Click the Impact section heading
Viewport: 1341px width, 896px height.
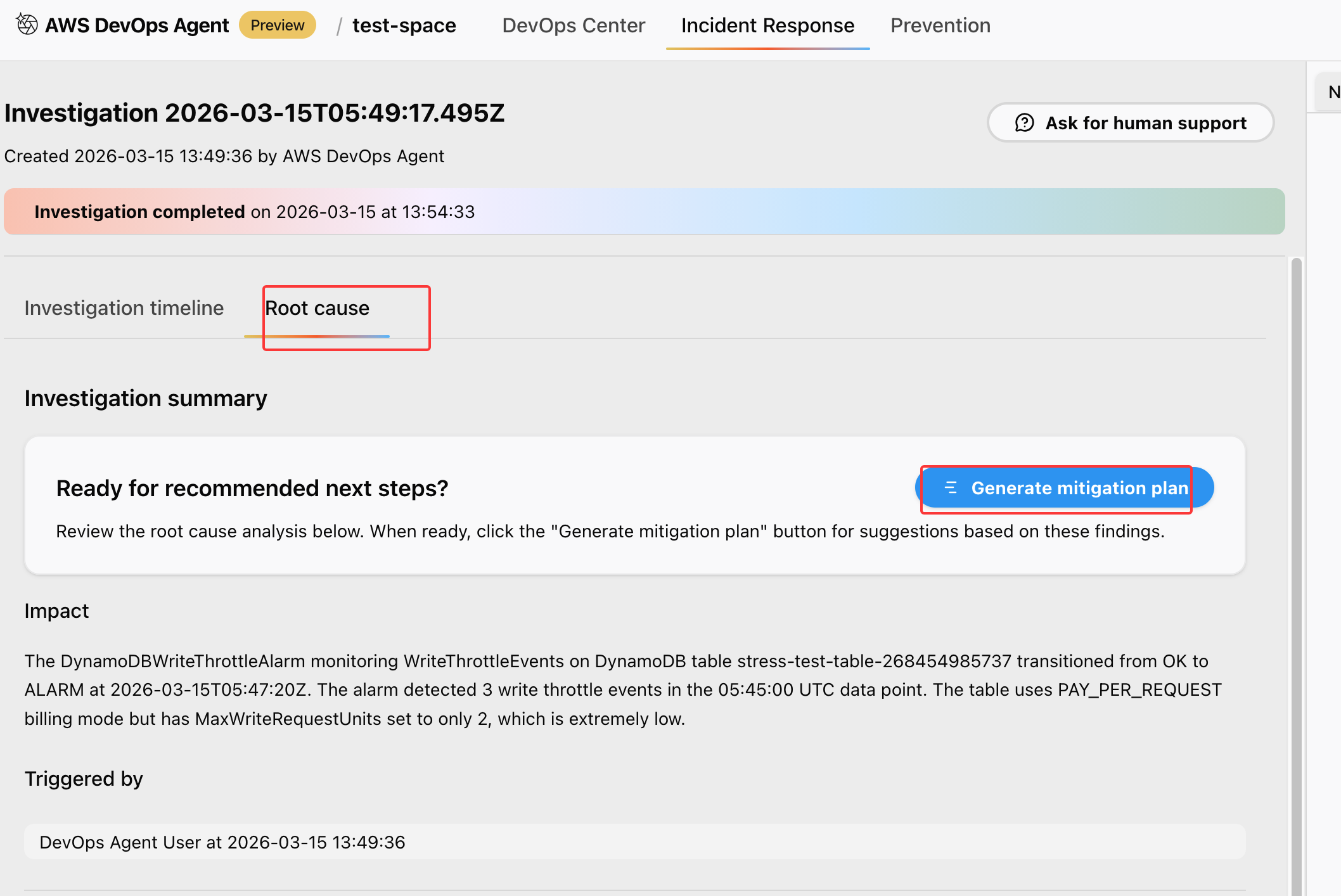56,611
